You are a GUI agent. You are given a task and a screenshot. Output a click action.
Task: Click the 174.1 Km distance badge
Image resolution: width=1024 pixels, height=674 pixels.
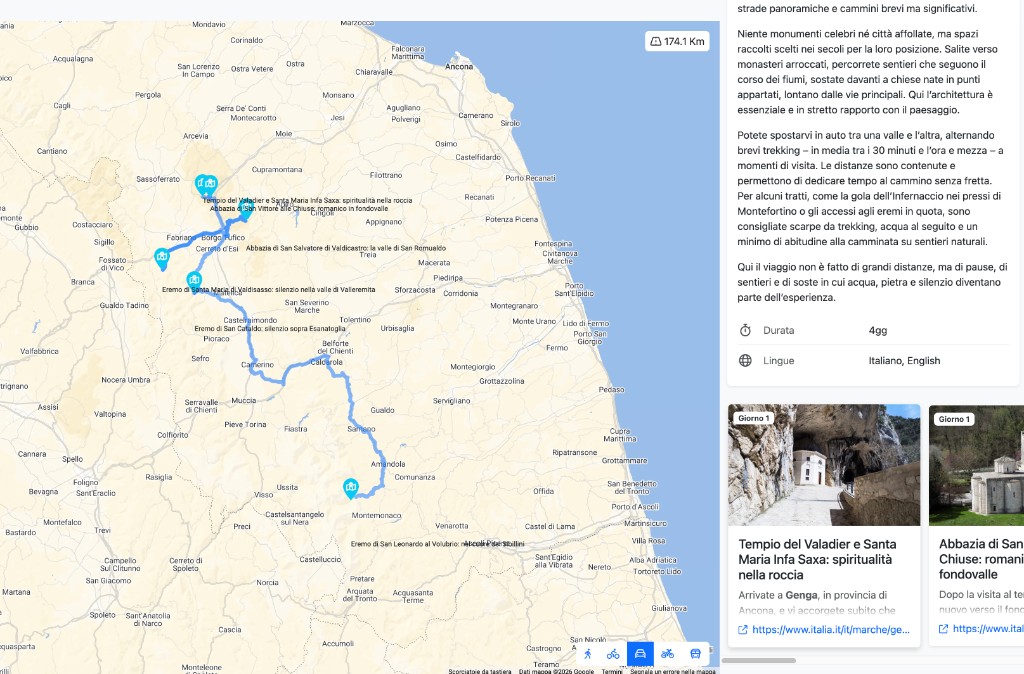click(x=677, y=41)
